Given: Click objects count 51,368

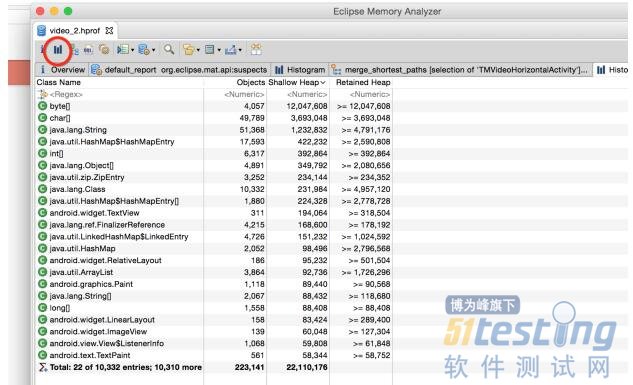Looking at the screenshot, I should (x=252, y=130).
